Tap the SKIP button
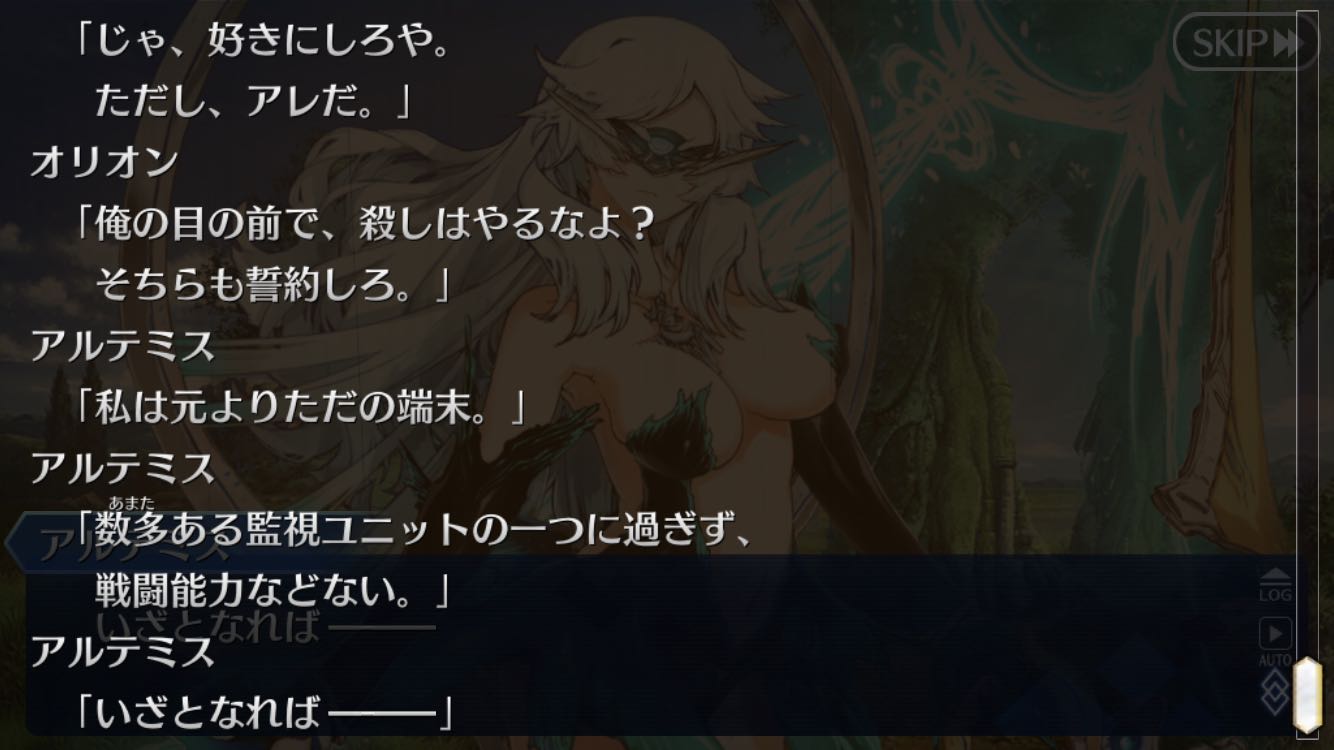1334x750 pixels. (1245, 42)
